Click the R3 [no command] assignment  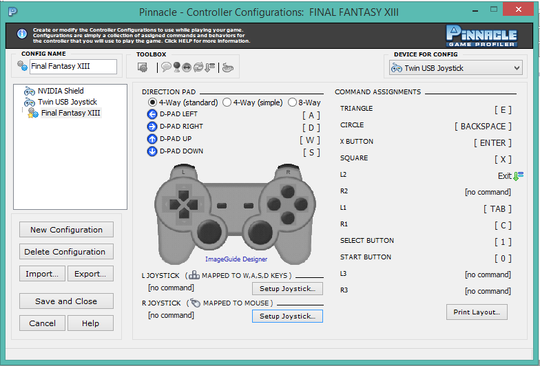tap(488, 291)
